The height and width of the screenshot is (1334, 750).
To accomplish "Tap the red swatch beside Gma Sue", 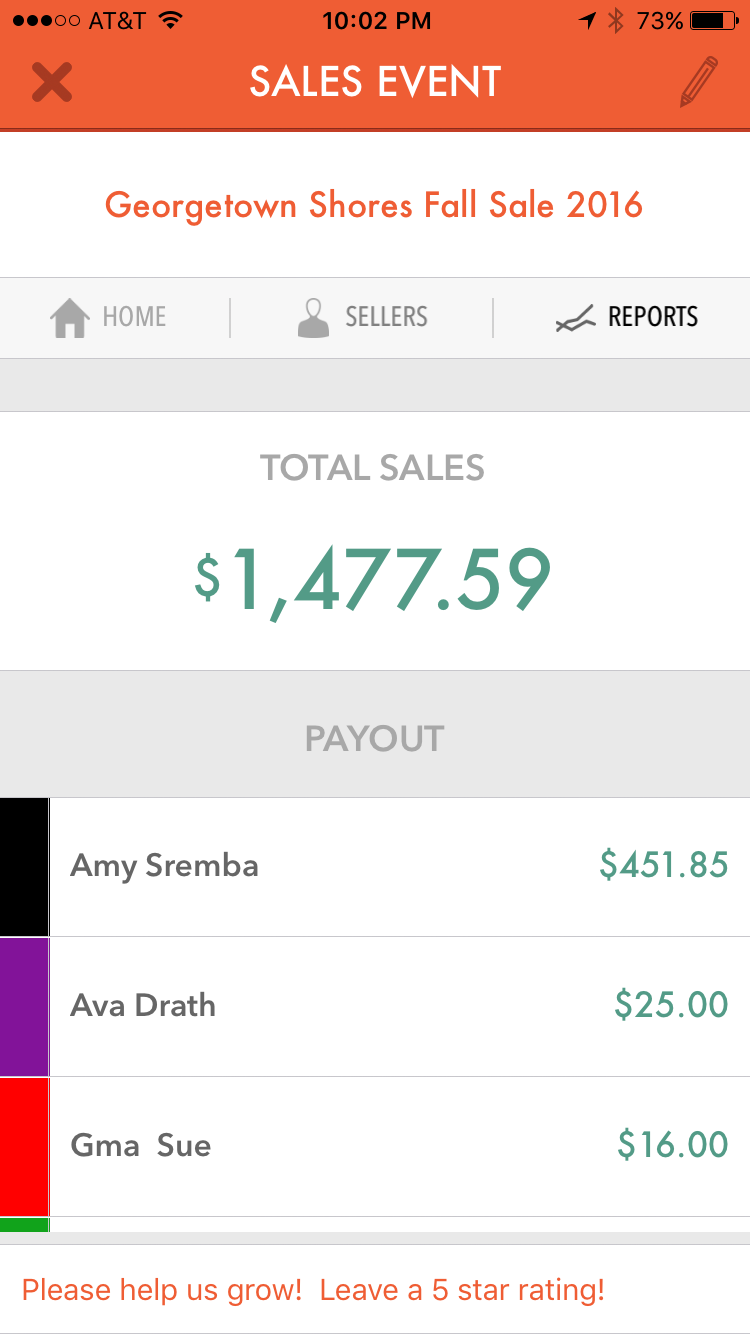I will 24,1147.
